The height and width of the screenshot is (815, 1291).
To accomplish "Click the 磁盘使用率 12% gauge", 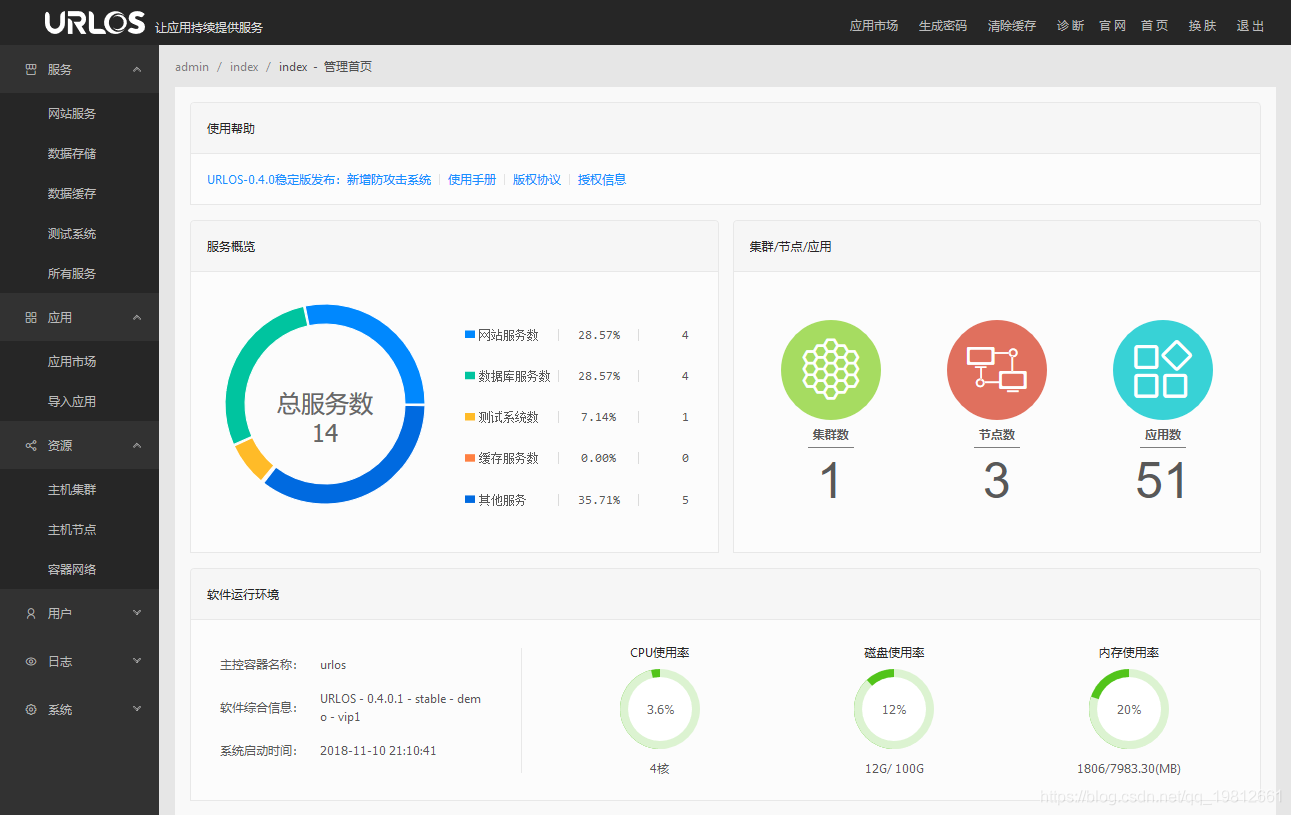I will pos(894,709).
